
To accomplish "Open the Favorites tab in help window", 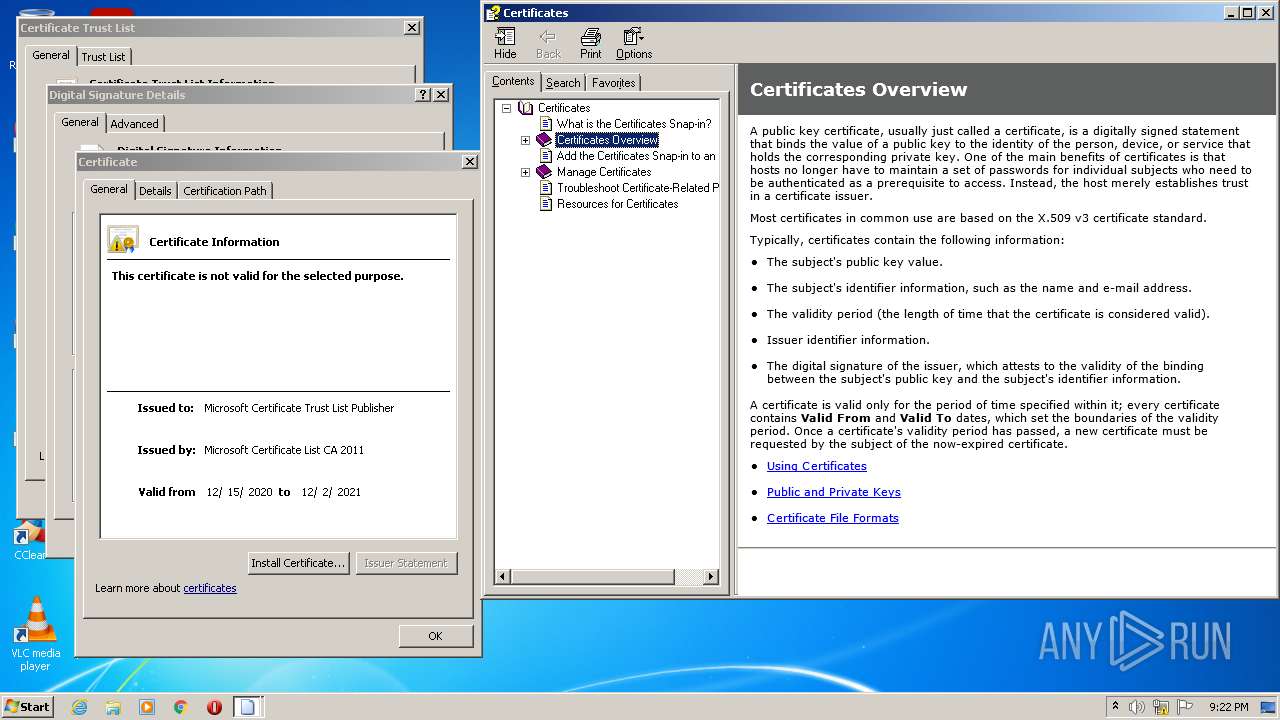I will click(x=613, y=83).
